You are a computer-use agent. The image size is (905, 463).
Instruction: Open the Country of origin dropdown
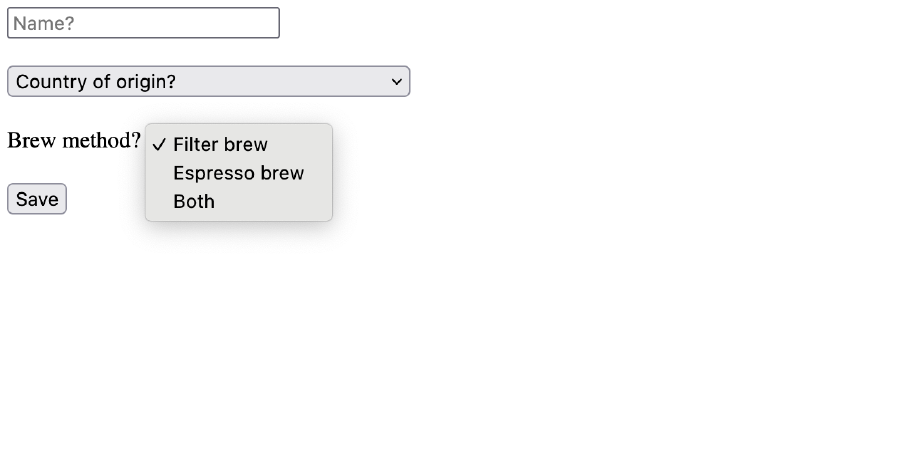208,81
